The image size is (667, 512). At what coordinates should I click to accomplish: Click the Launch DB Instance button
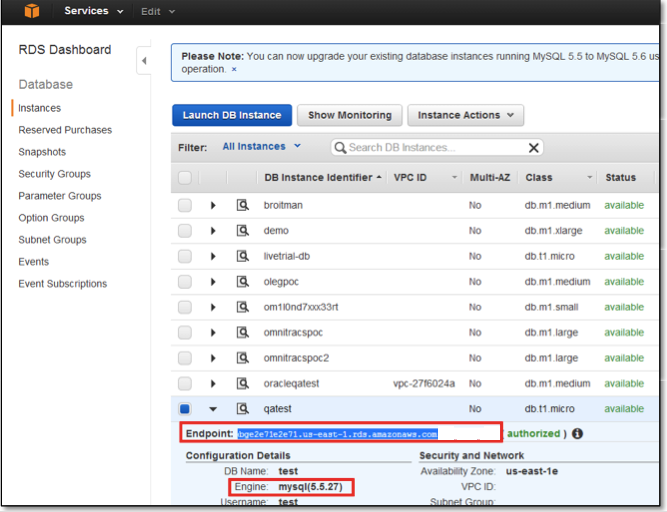[x=232, y=115]
